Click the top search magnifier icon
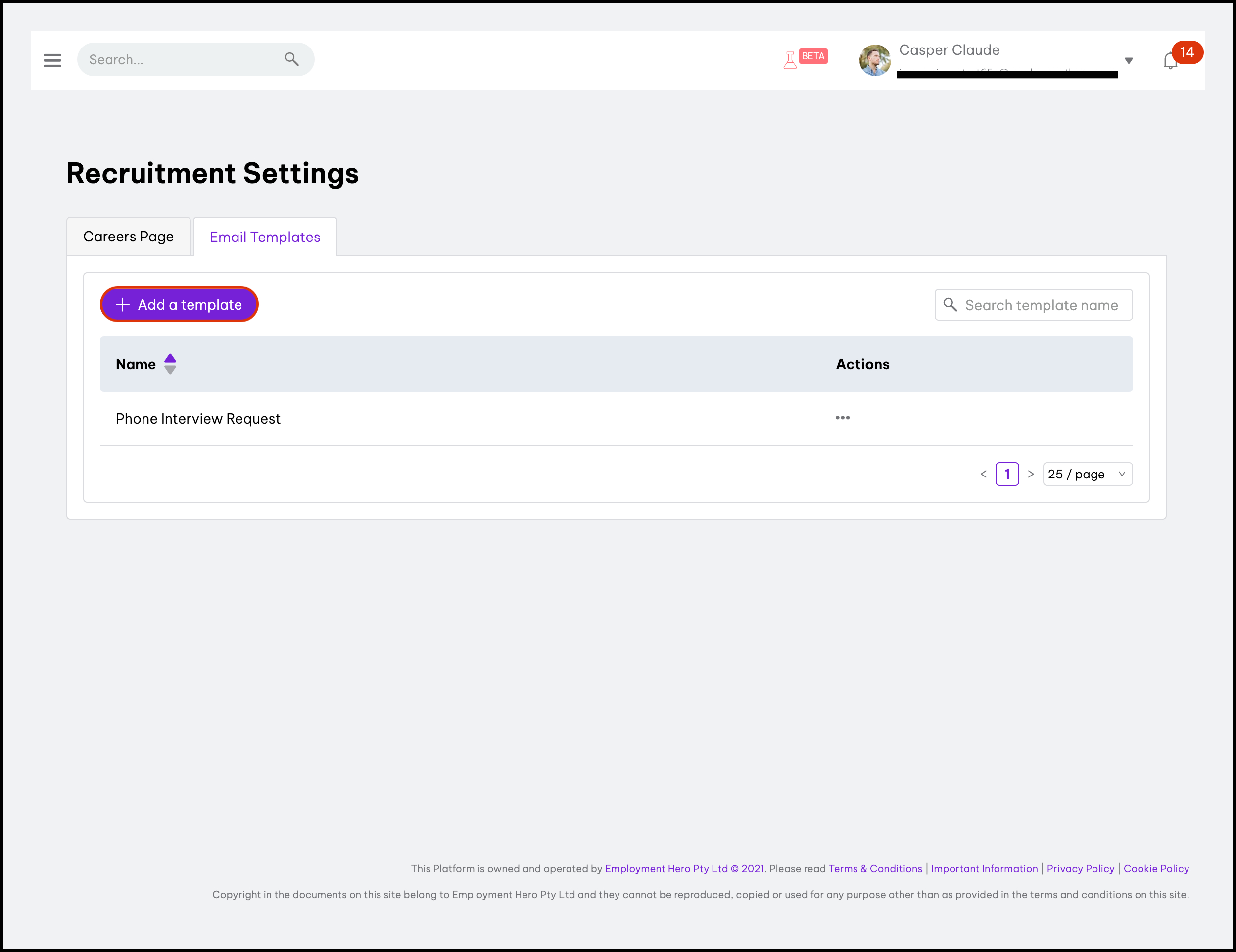 coord(291,59)
